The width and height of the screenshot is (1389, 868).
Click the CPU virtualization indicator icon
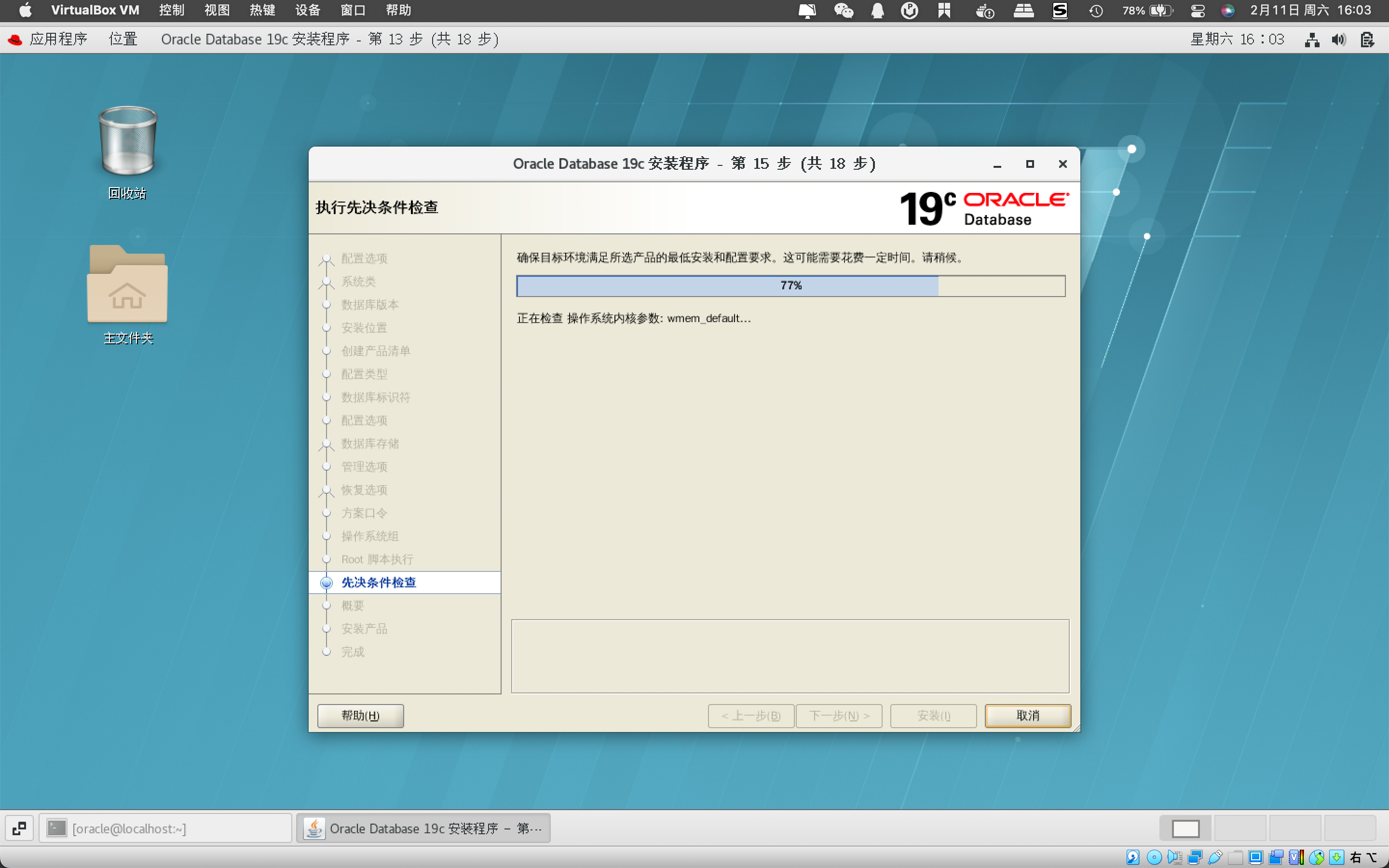[x=1296, y=857]
